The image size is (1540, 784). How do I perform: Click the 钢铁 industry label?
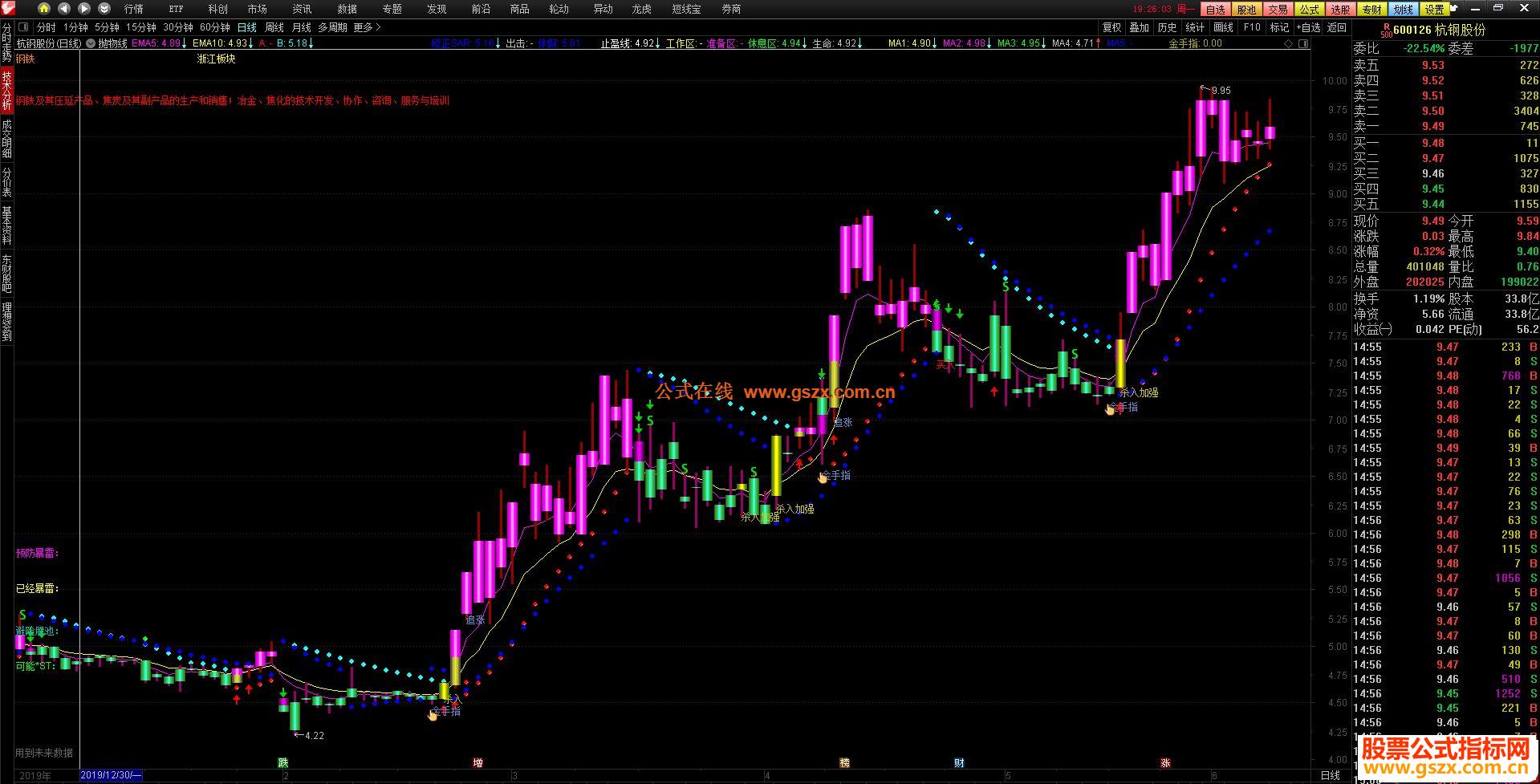pos(26,59)
